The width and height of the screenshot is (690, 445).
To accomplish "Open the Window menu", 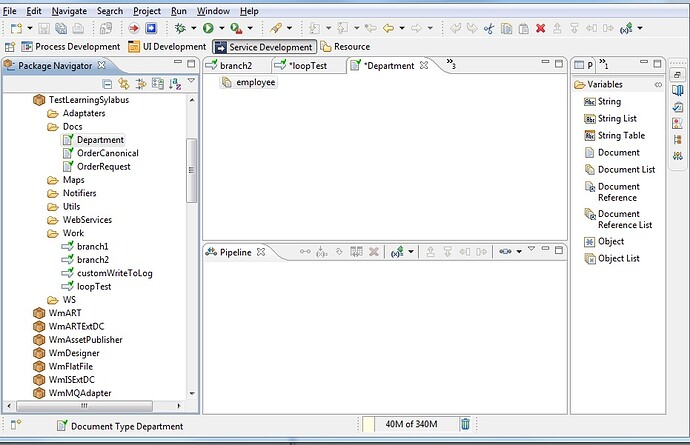I will (213, 11).
